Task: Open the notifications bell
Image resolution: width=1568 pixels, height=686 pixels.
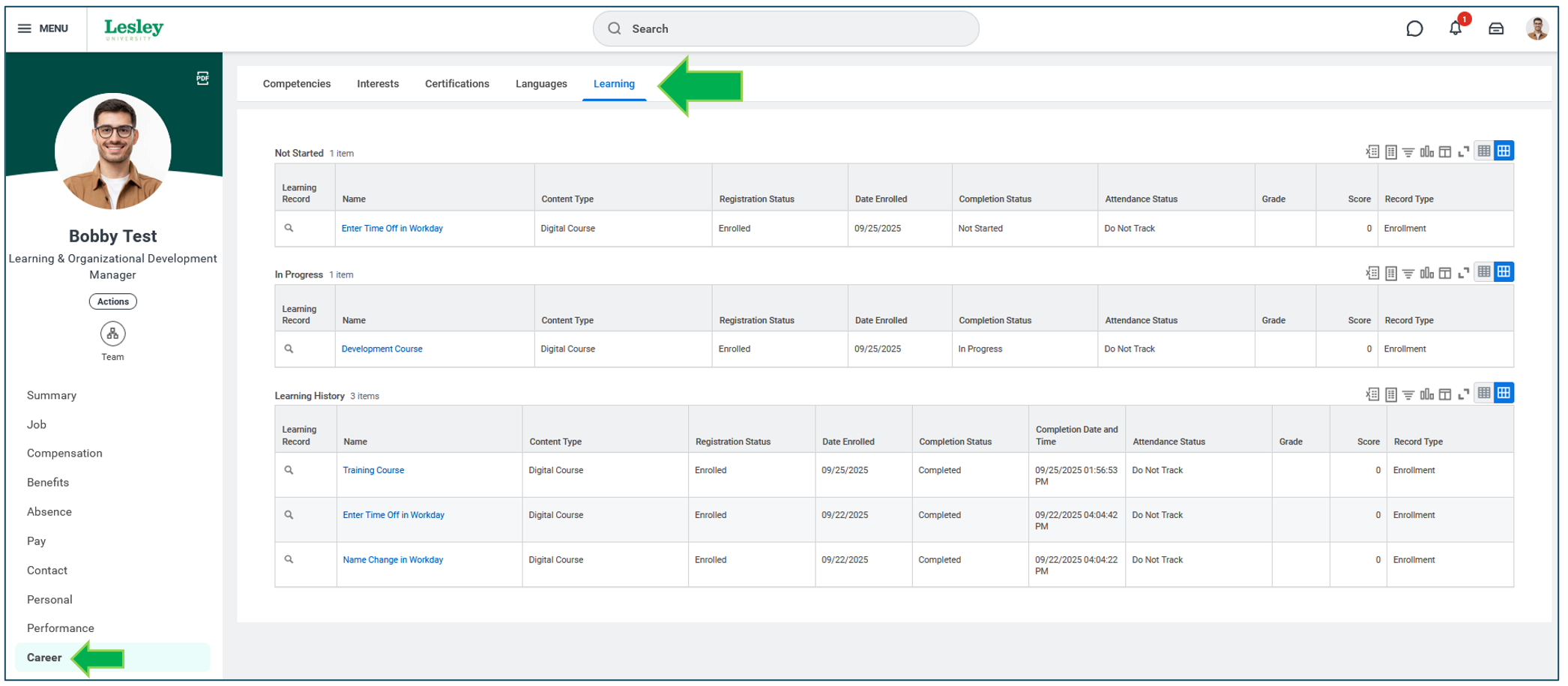Action: tap(1456, 28)
